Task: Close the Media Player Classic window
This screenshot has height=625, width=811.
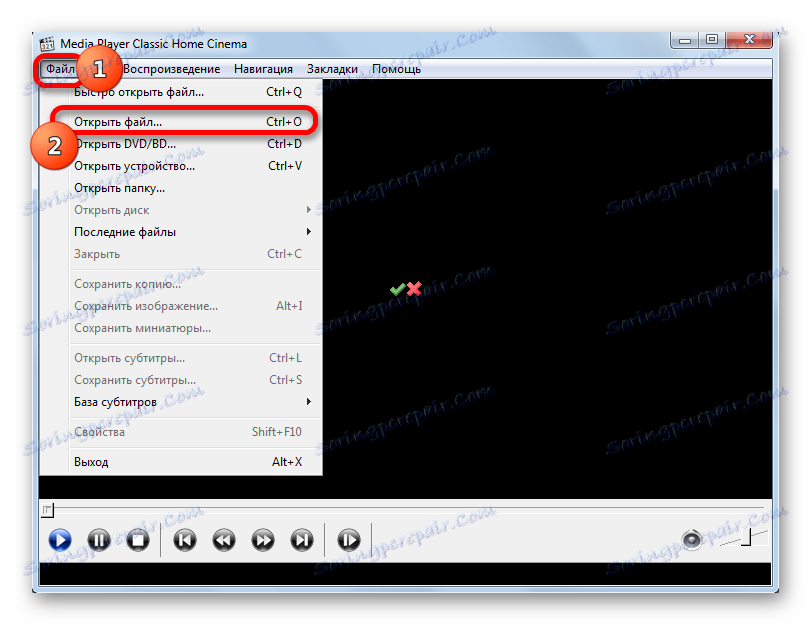Action: [749, 40]
